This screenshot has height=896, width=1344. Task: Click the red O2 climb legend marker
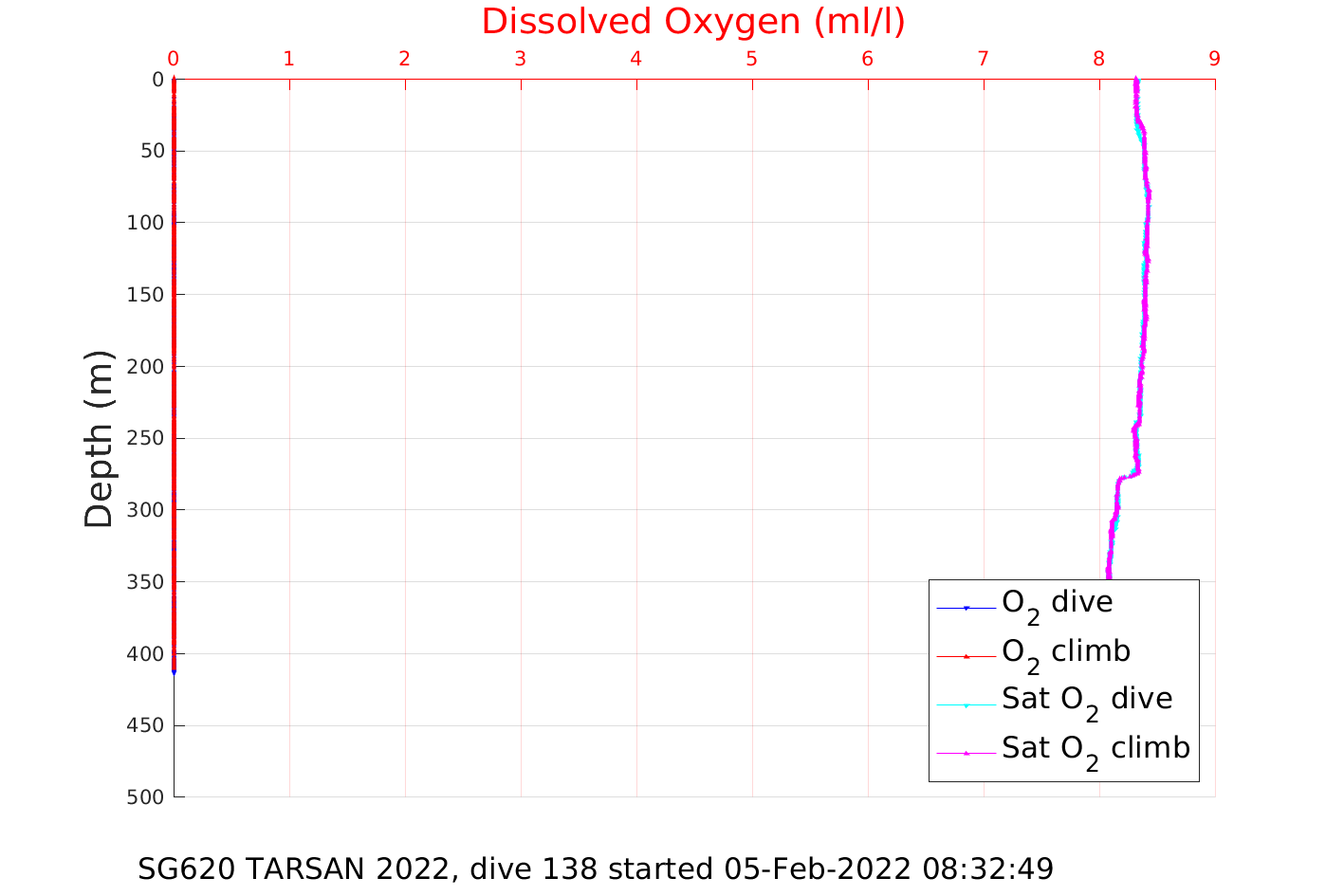coord(967,656)
